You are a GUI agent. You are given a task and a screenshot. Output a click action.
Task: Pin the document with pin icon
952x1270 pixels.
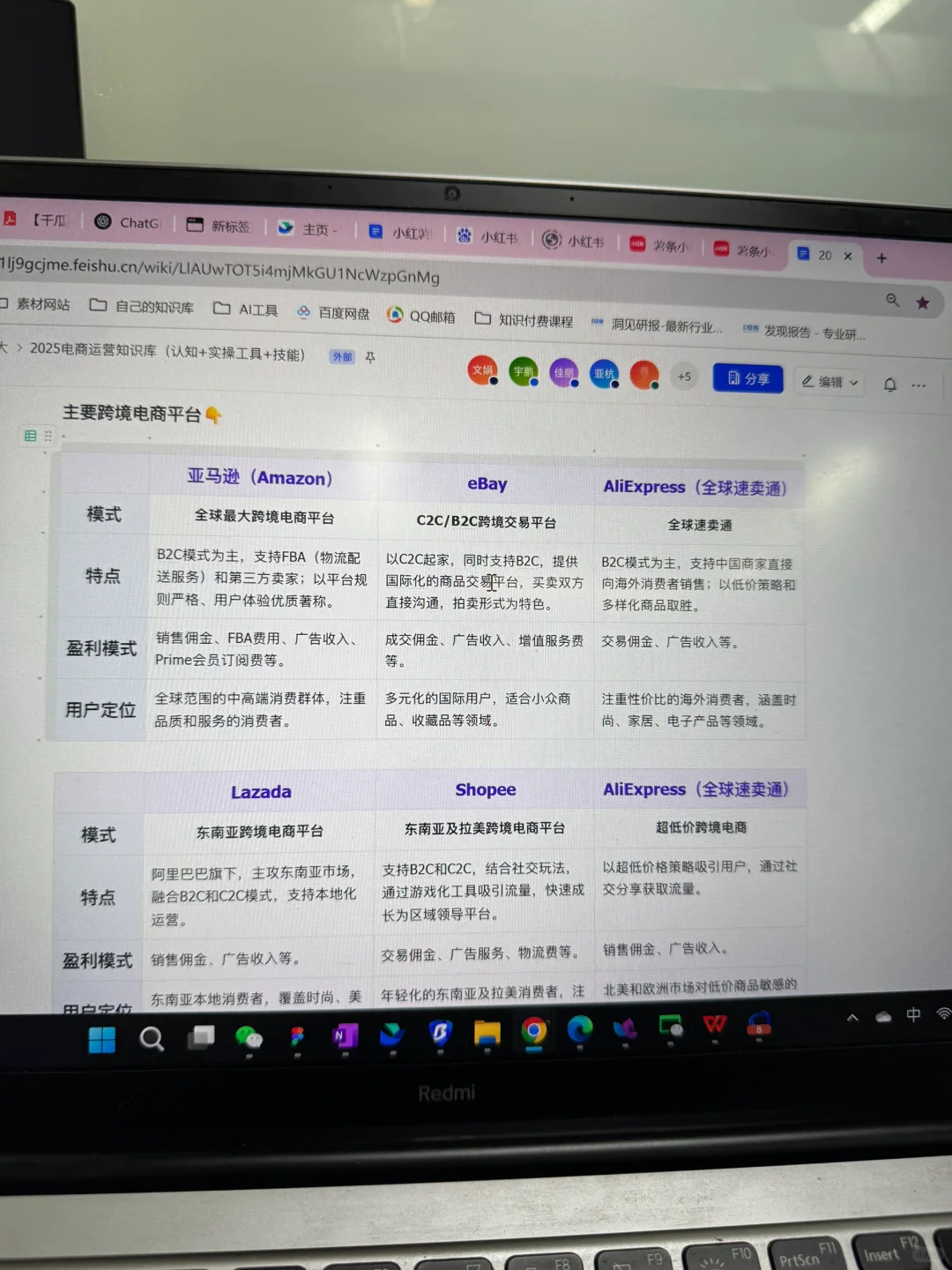370,357
